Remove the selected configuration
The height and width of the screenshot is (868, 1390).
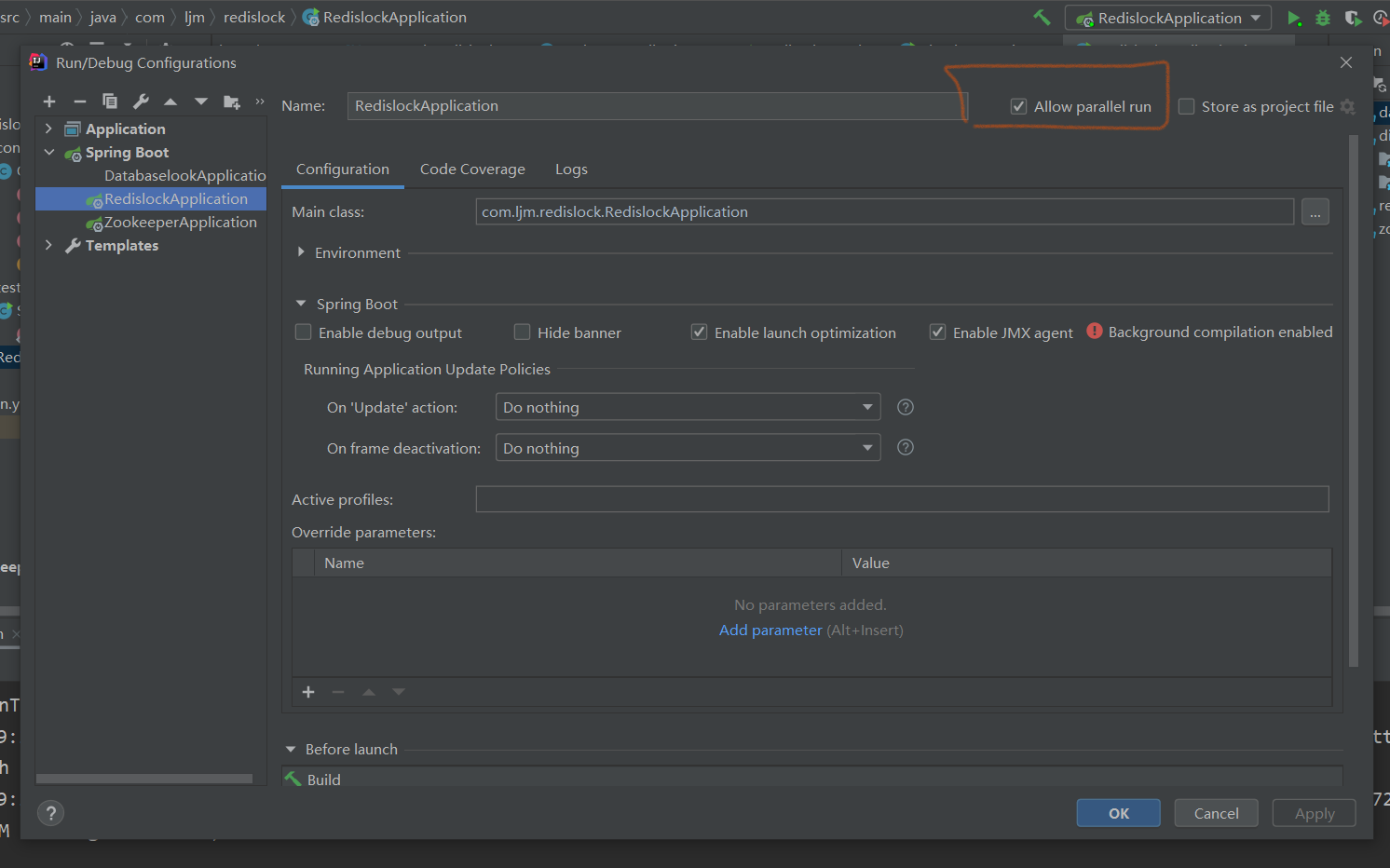(x=80, y=102)
